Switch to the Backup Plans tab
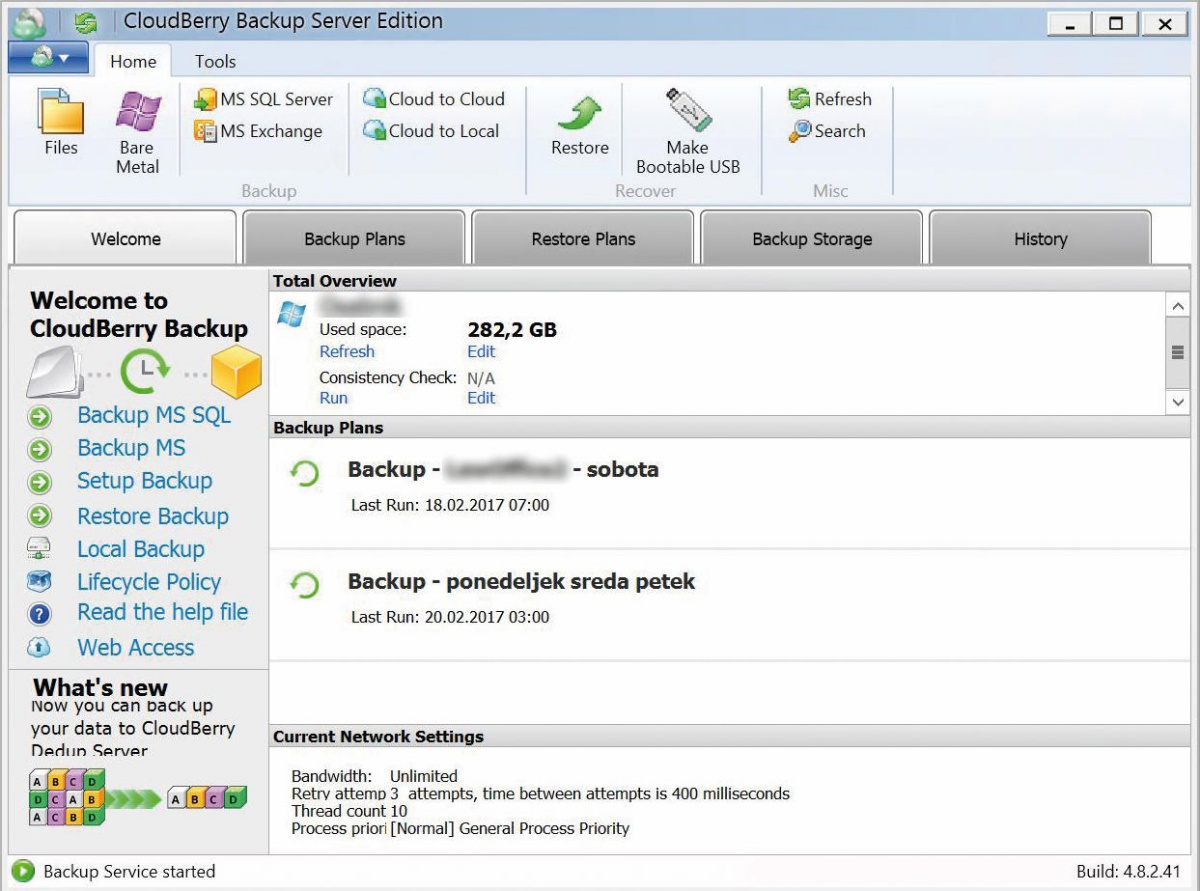1200x891 pixels. click(355, 239)
